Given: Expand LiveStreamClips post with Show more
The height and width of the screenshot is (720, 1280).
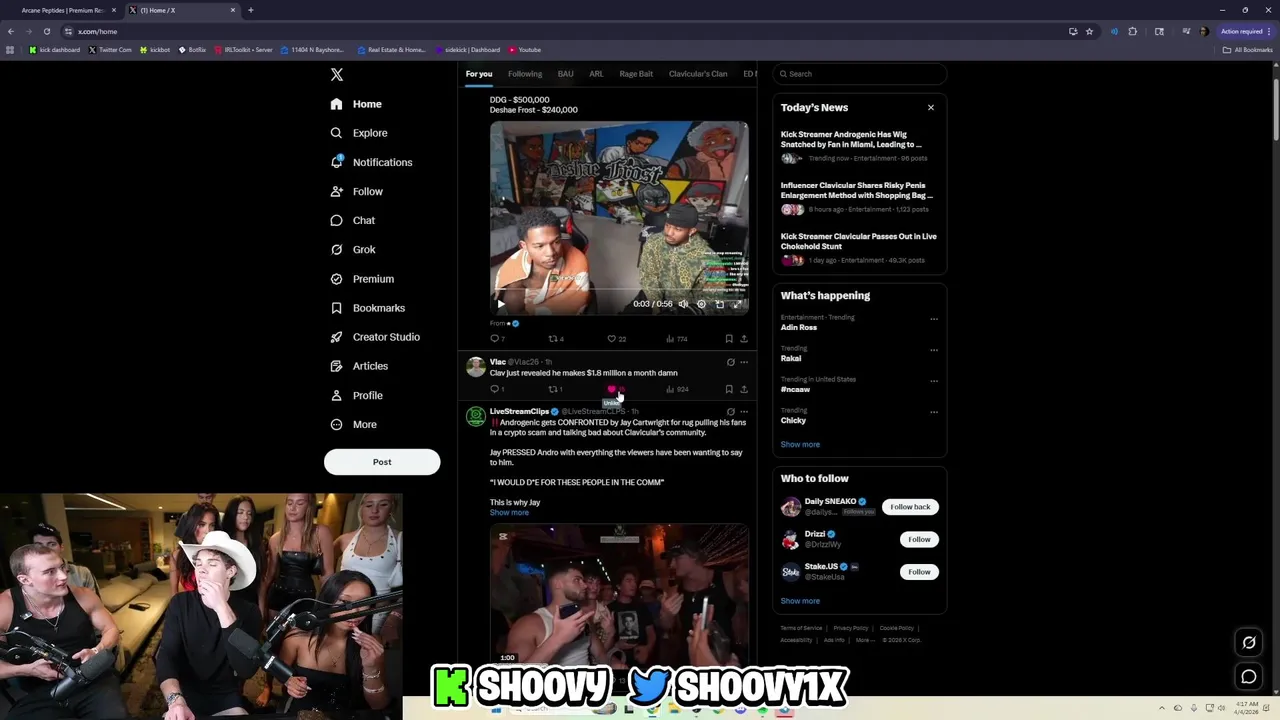Looking at the screenshot, I should (509, 513).
